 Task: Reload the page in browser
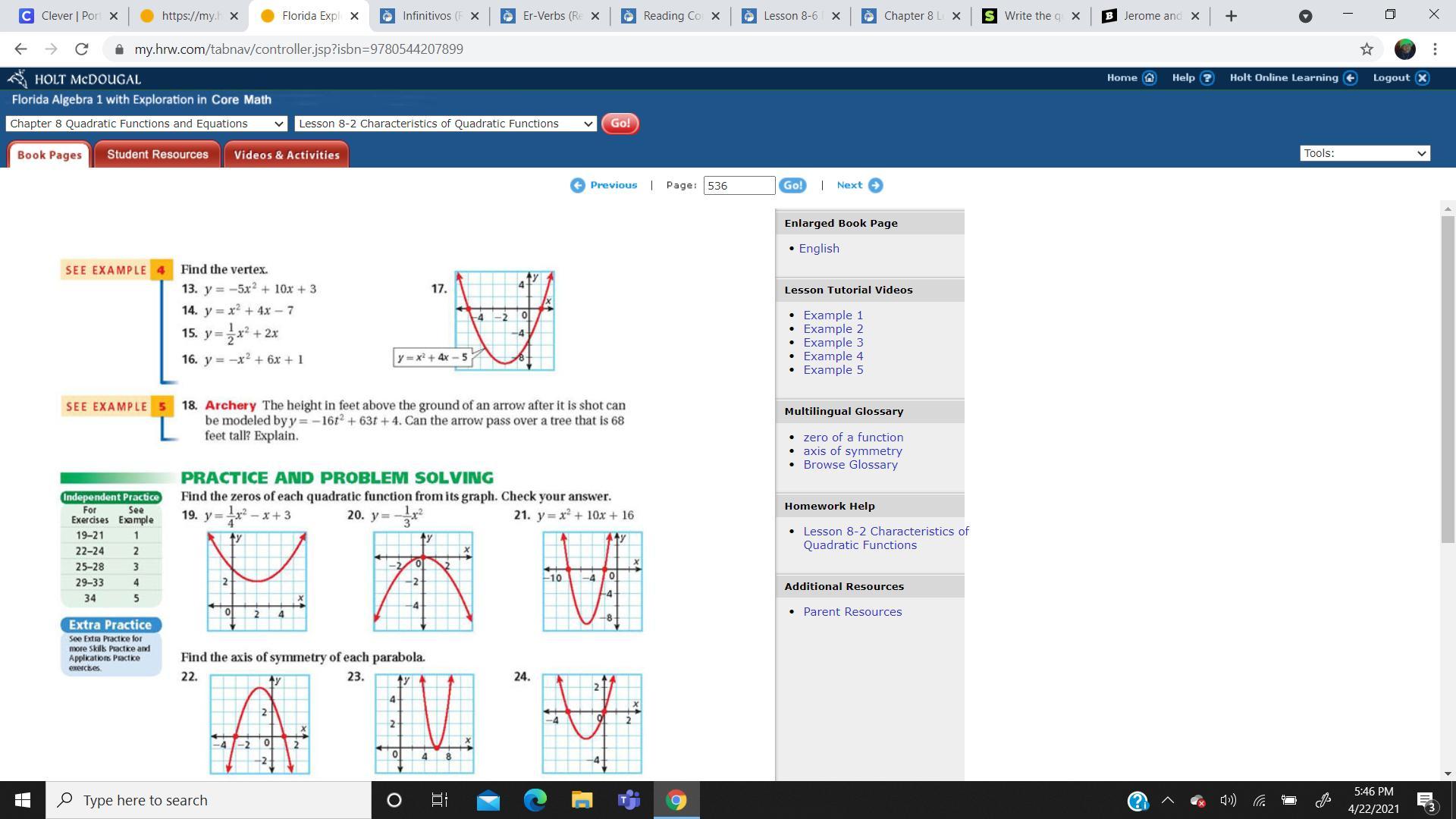click(81, 49)
